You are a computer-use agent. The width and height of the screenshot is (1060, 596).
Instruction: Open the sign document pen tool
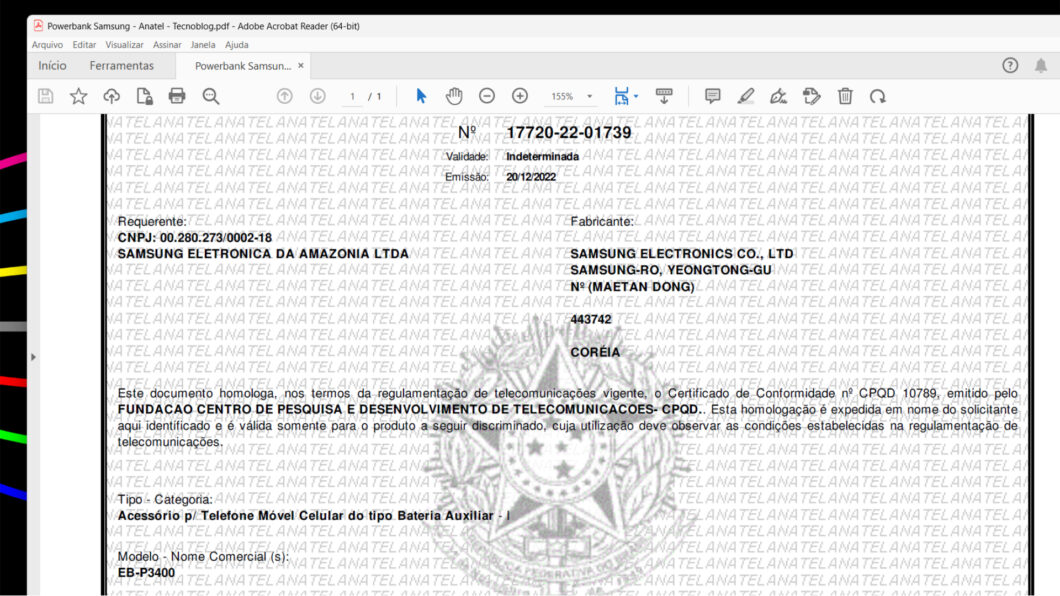pos(779,96)
